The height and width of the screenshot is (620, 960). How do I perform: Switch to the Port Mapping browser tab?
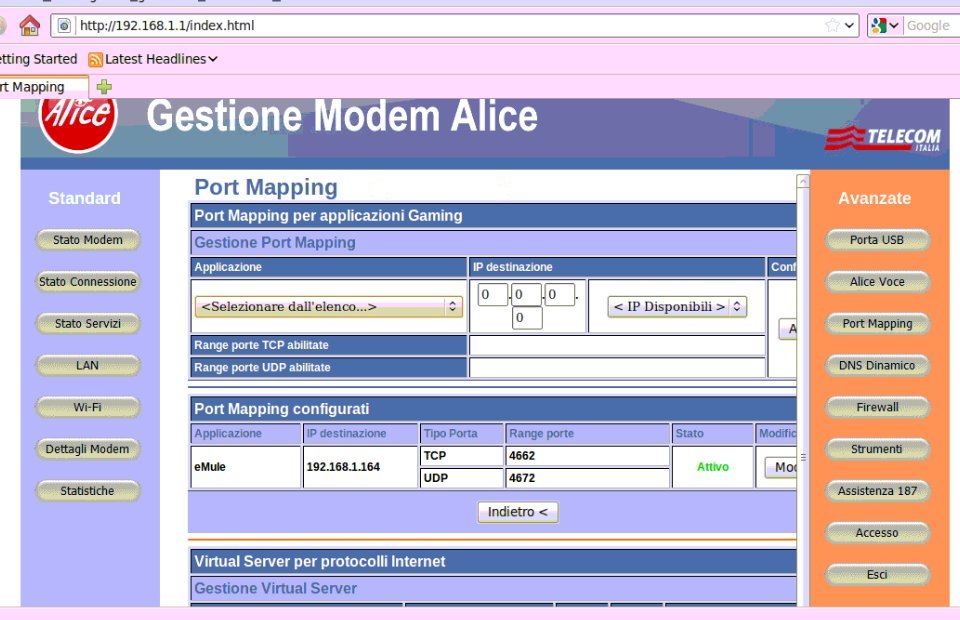pyautogui.click(x=43, y=87)
